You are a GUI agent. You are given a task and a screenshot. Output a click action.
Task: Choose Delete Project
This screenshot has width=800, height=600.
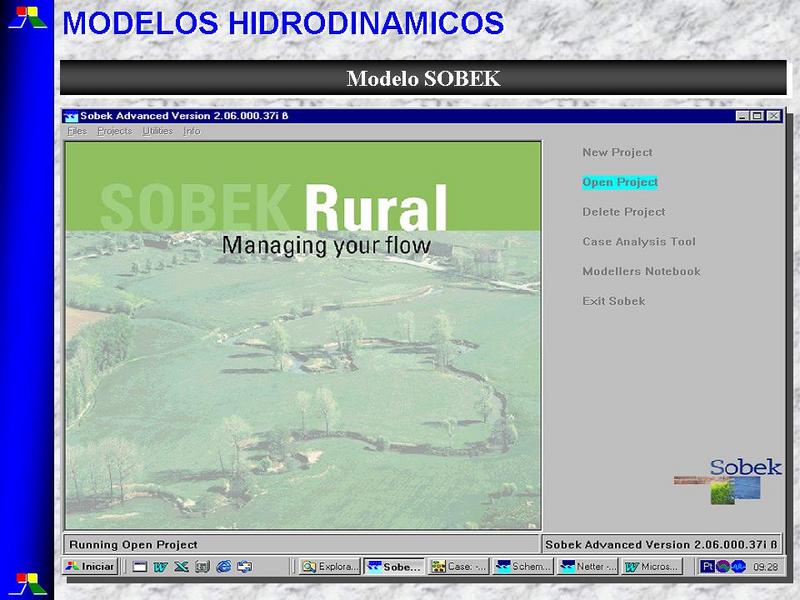click(623, 212)
